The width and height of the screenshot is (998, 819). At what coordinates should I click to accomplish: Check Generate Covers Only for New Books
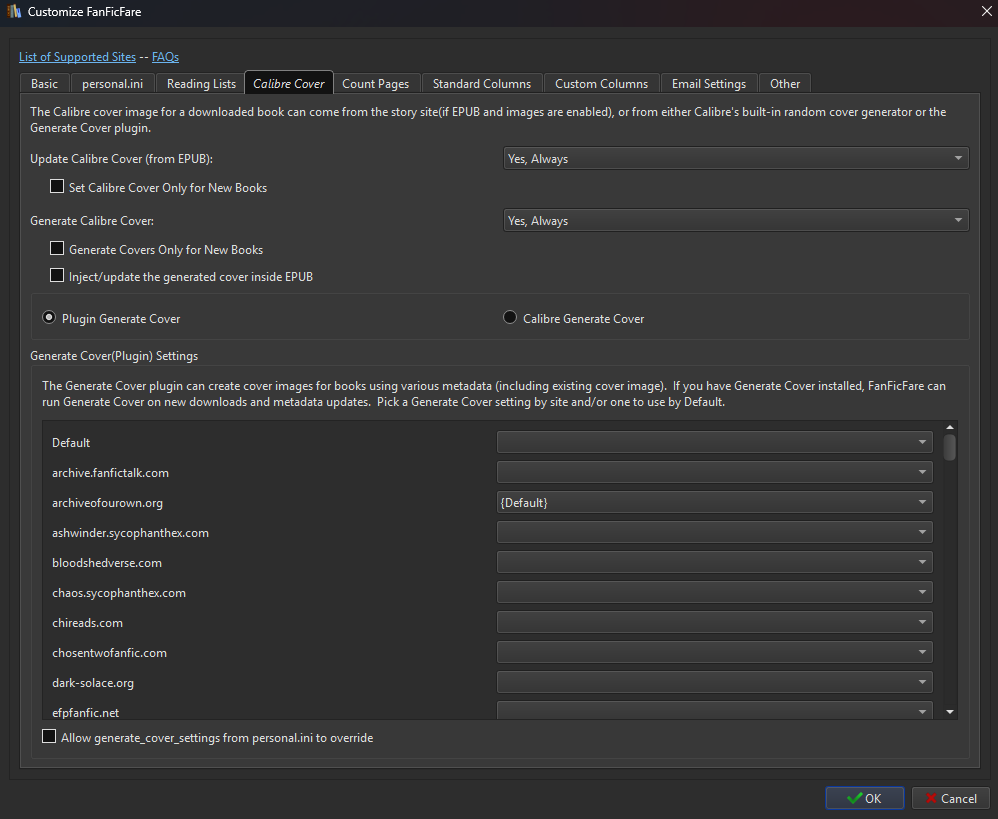(57, 249)
